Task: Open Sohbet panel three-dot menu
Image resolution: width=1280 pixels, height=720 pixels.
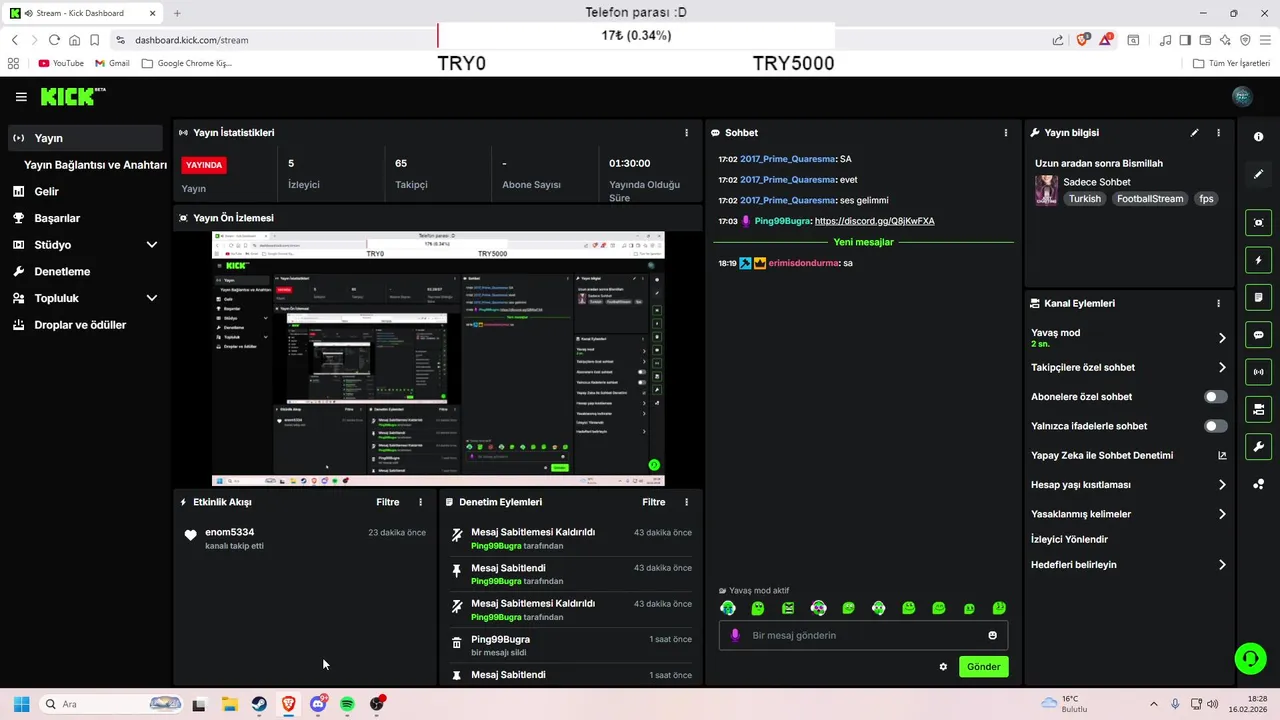Action: pos(1005,132)
